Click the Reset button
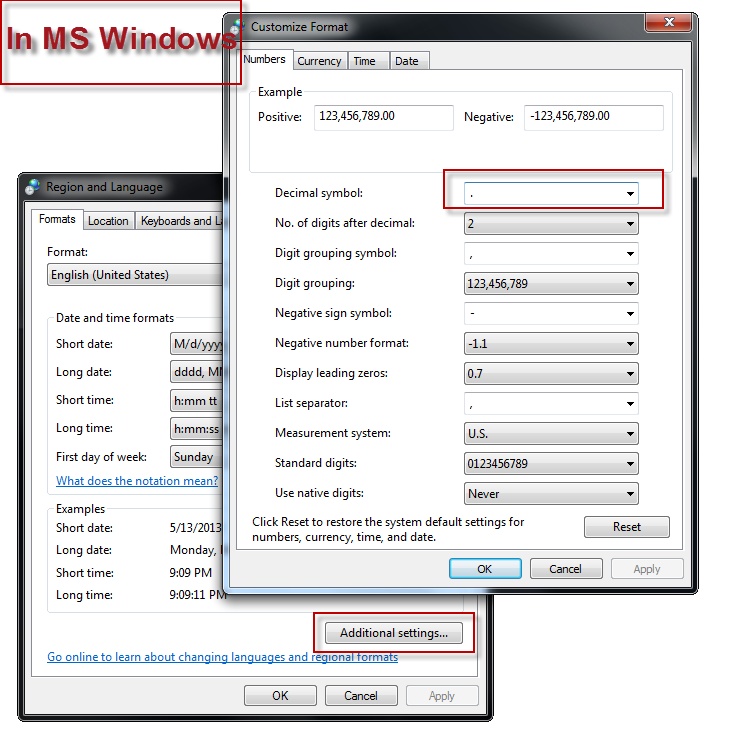This screenshot has width=740, height=738. [627, 527]
